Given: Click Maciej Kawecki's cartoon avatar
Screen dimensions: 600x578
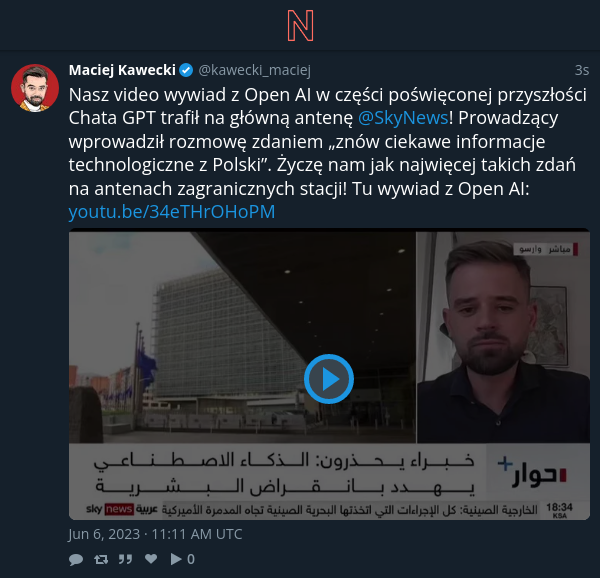Looking at the screenshot, I should [x=35, y=88].
